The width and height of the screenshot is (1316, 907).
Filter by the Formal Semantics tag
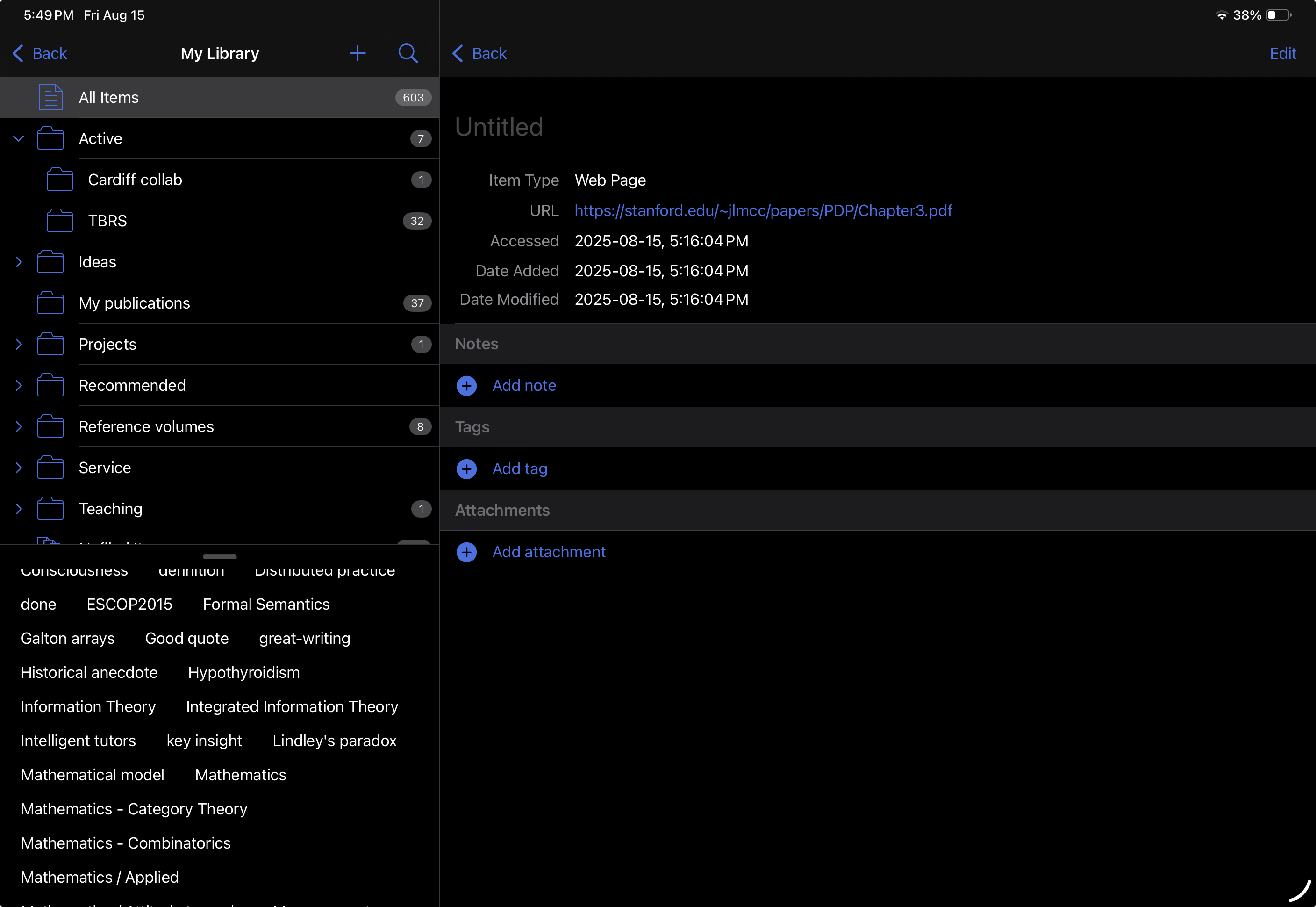tap(266, 604)
